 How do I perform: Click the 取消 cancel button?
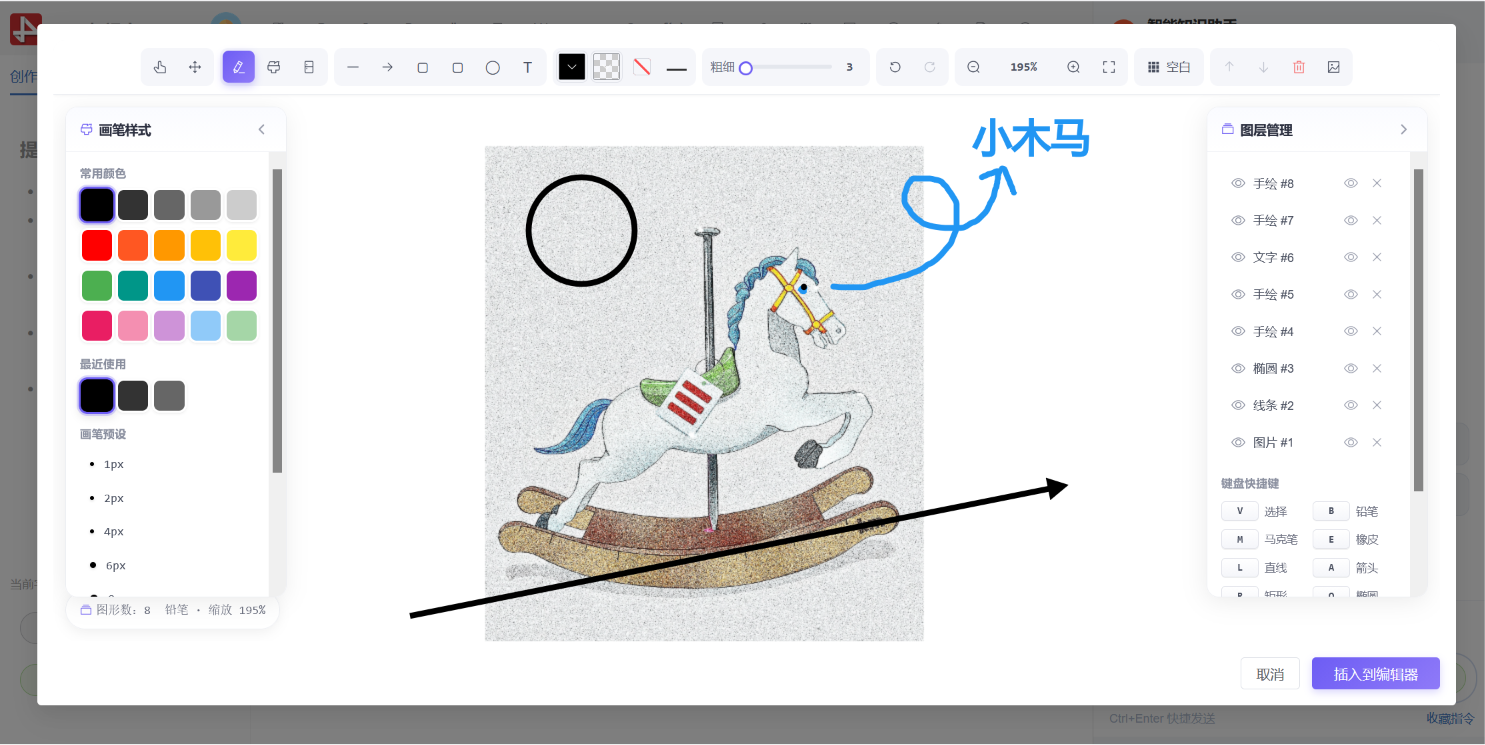[x=1270, y=674]
